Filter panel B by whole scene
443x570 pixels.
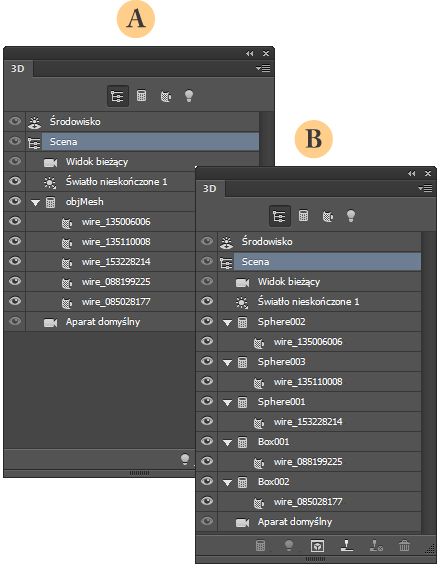(x=279, y=216)
